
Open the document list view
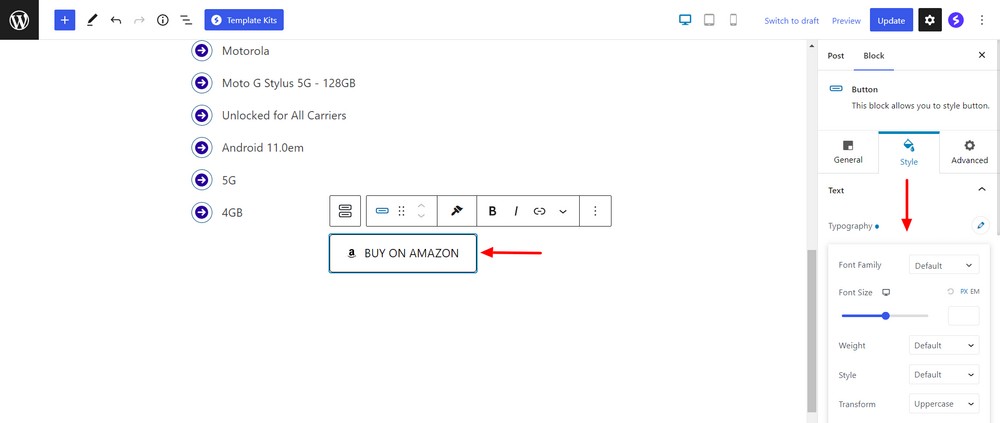(186, 20)
